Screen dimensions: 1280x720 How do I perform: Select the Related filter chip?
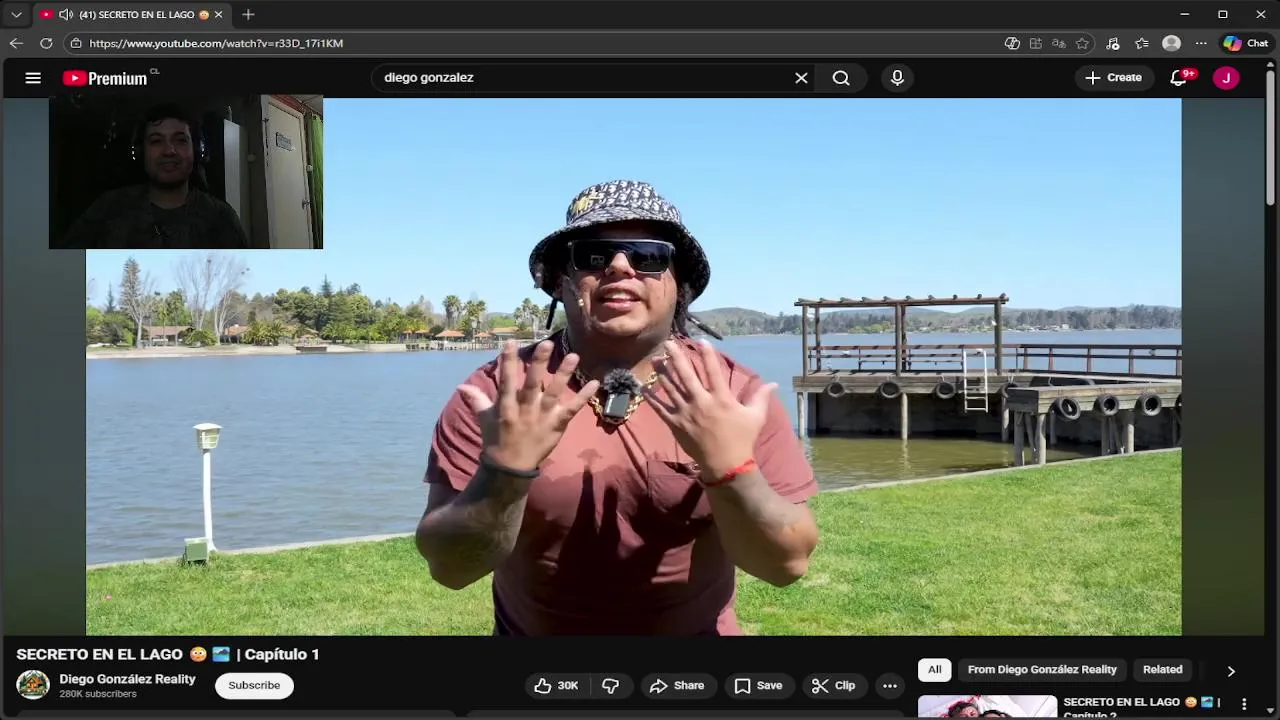point(1162,670)
